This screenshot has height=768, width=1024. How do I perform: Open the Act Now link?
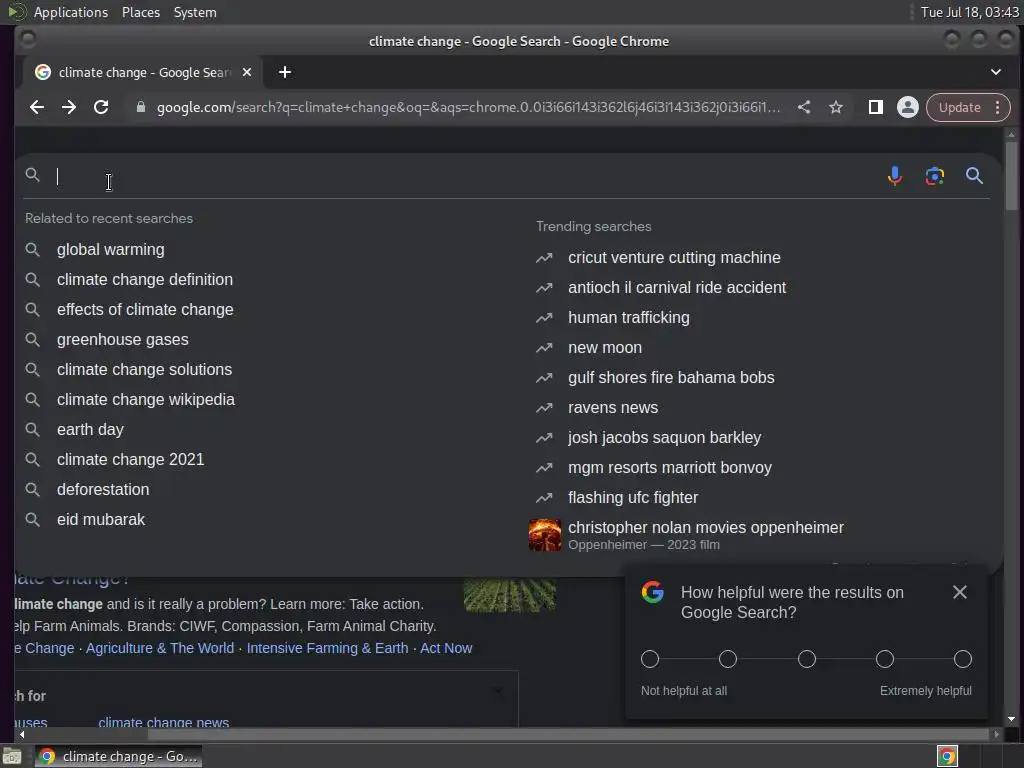tap(446, 648)
